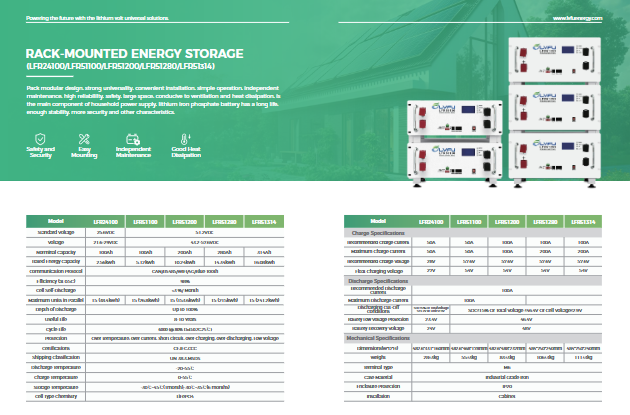630x415 pixels.
Task: Click the 'up to 100%' depth of discharge value
Action: 185,309
